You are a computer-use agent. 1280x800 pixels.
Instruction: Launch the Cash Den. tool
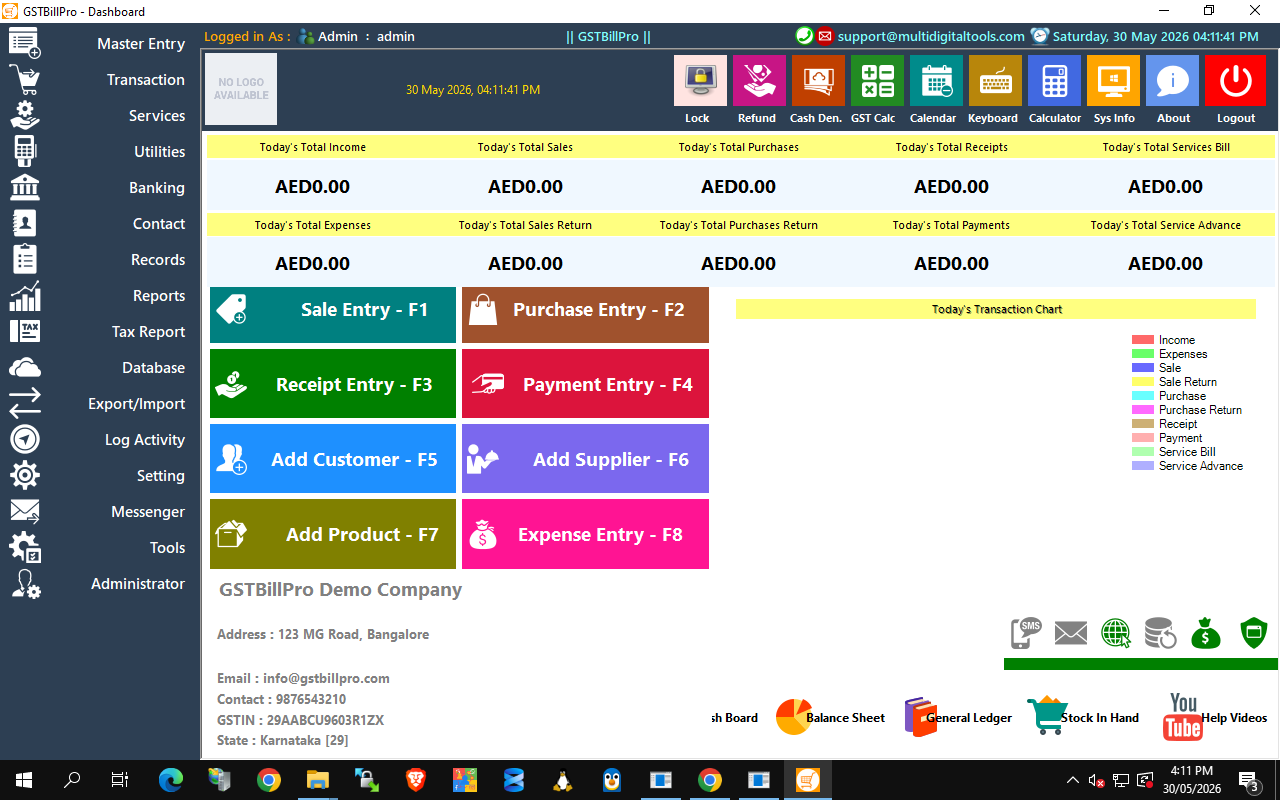pos(818,81)
